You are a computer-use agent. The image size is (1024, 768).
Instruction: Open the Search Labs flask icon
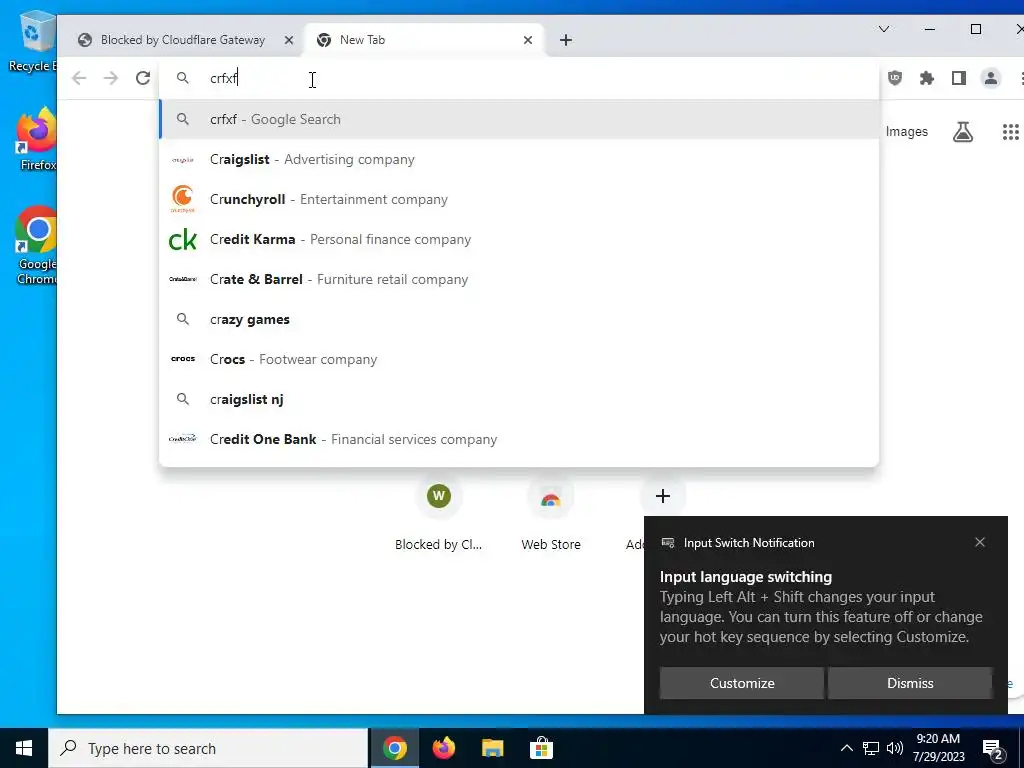point(963,132)
